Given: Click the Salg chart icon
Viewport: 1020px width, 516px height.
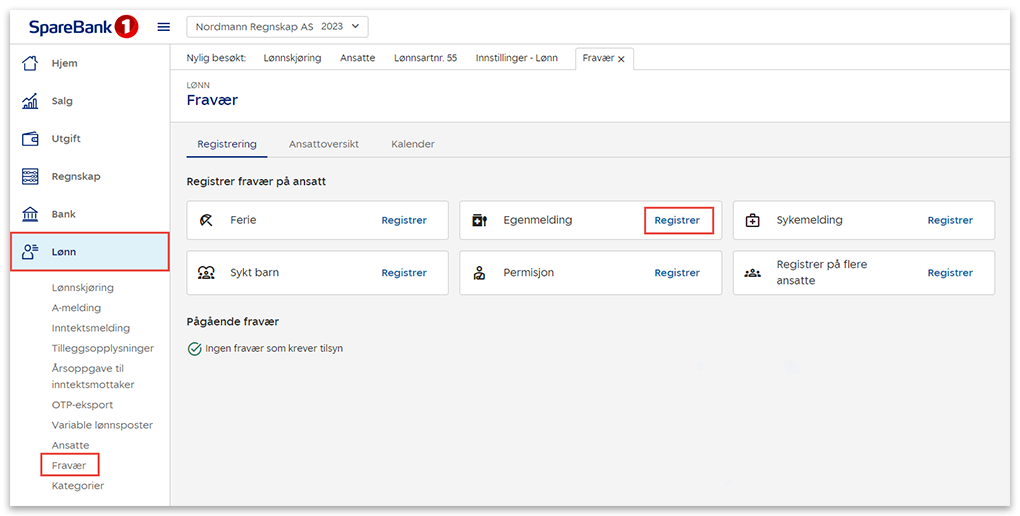Looking at the screenshot, I should (x=30, y=101).
